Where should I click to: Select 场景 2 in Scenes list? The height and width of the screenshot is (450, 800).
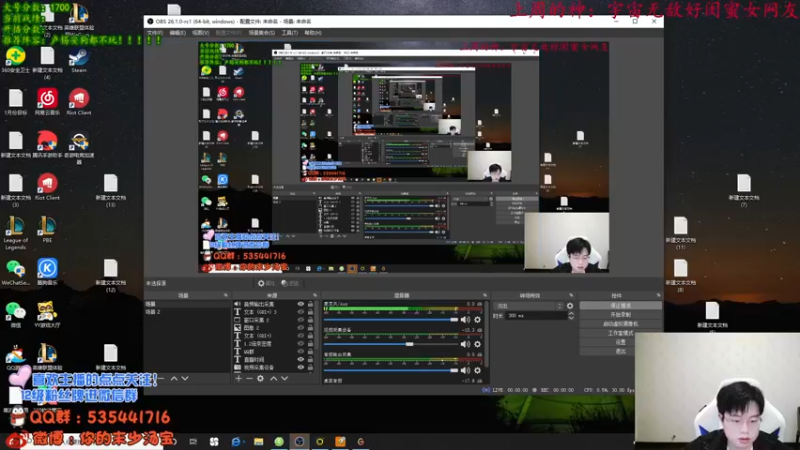pyautogui.click(x=187, y=312)
